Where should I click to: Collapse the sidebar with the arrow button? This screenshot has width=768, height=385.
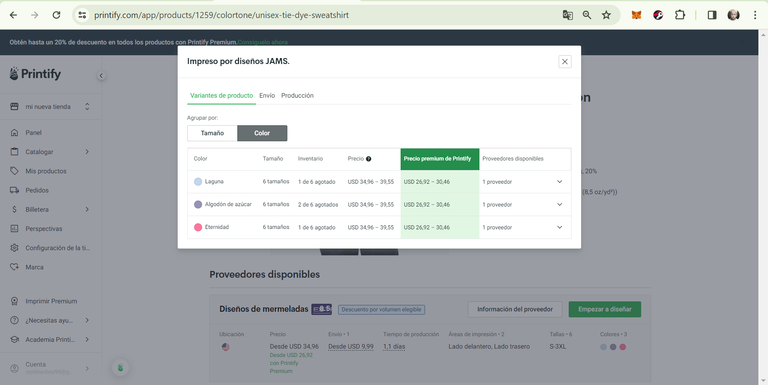pos(101,75)
